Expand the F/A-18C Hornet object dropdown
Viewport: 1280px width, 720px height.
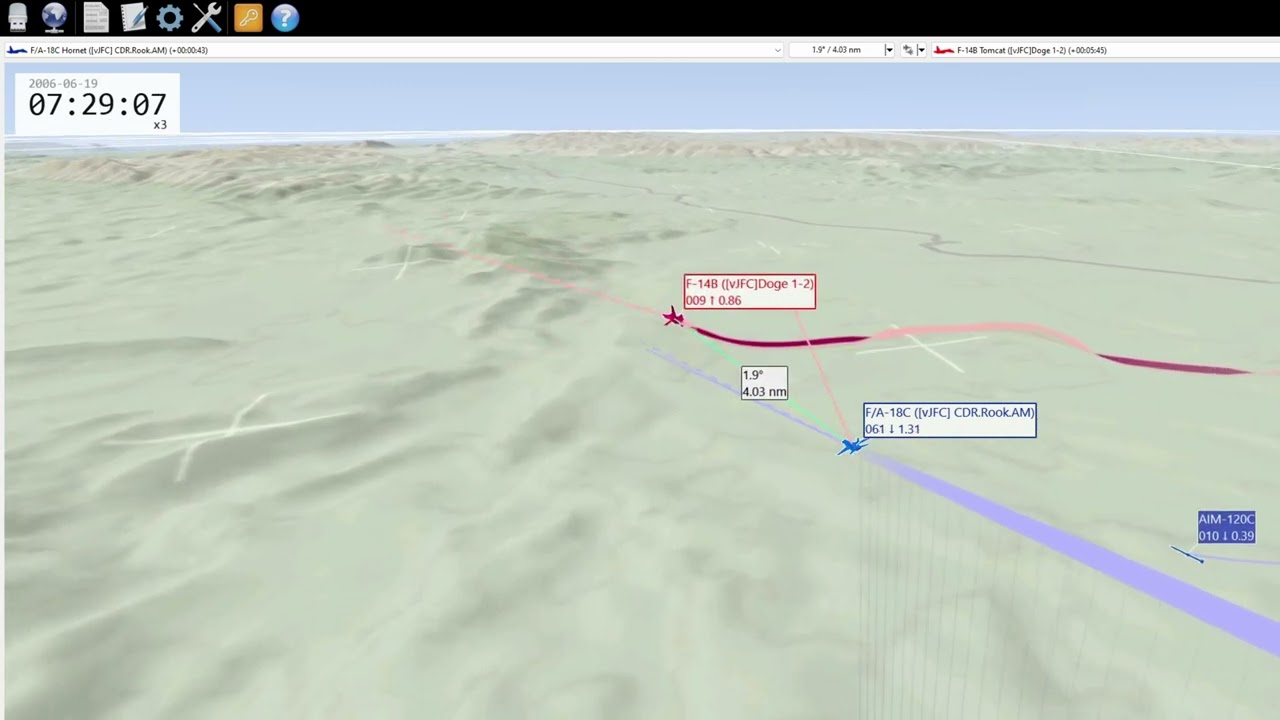778,50
